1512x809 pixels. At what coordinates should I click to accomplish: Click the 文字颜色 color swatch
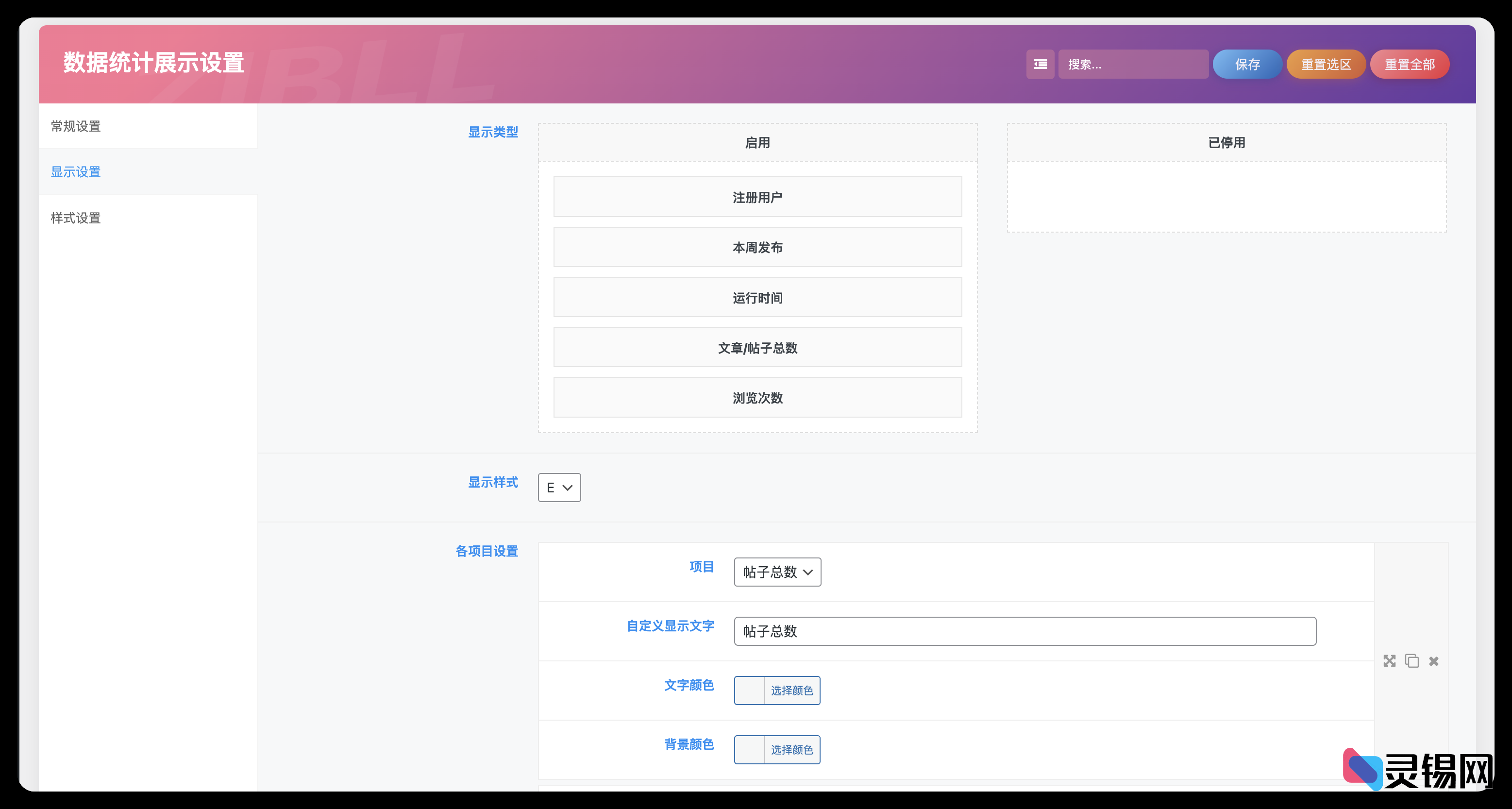[750, 691]
